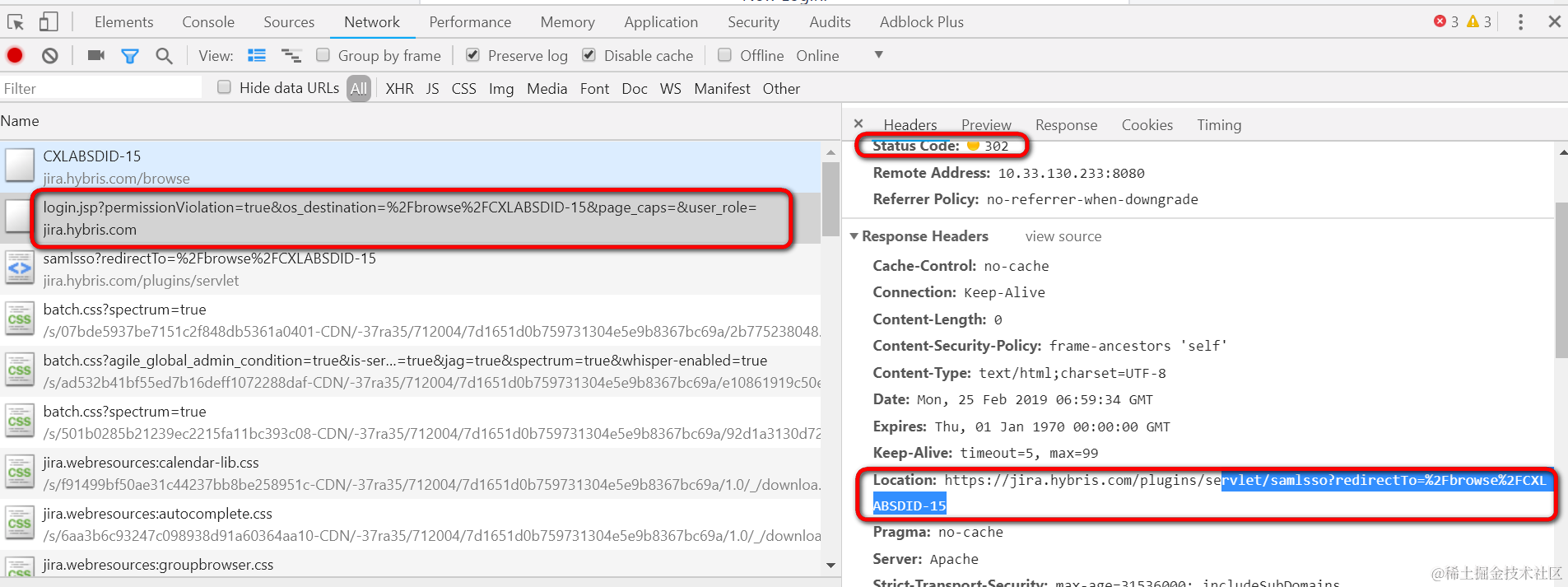Open the Adblock Plus tab

tap(921, 22)
